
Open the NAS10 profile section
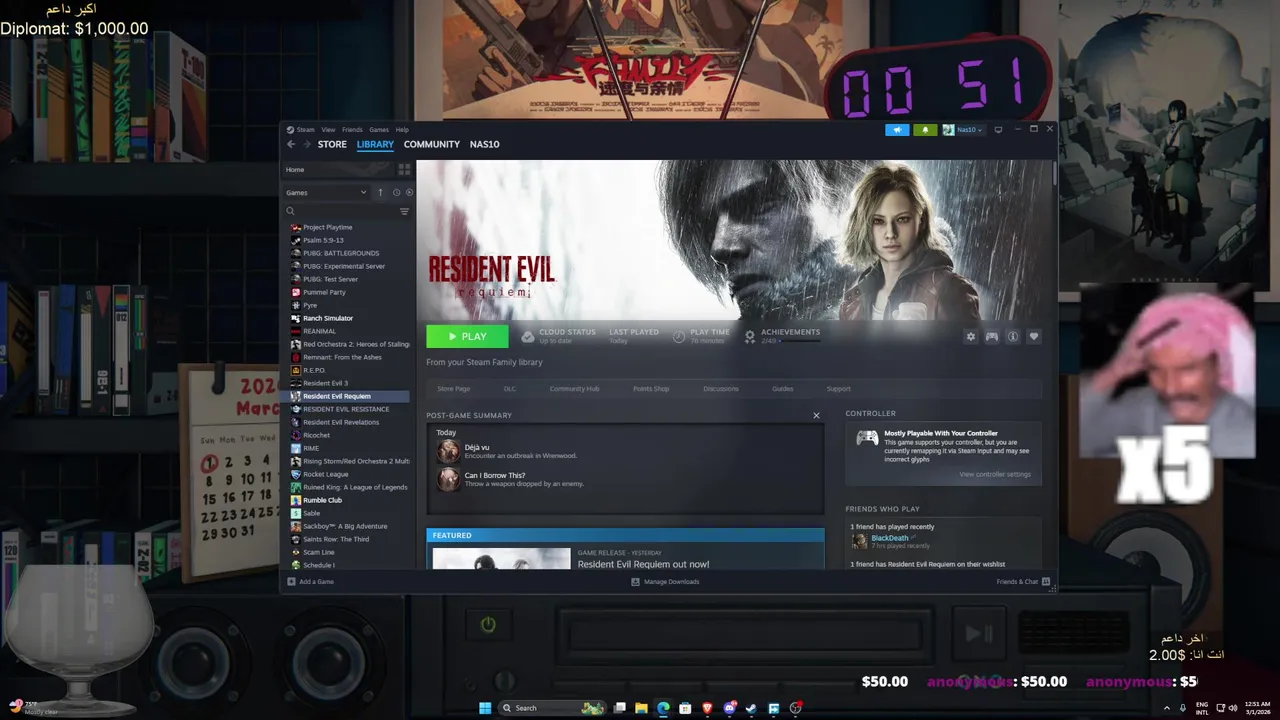tap(484, 144)
